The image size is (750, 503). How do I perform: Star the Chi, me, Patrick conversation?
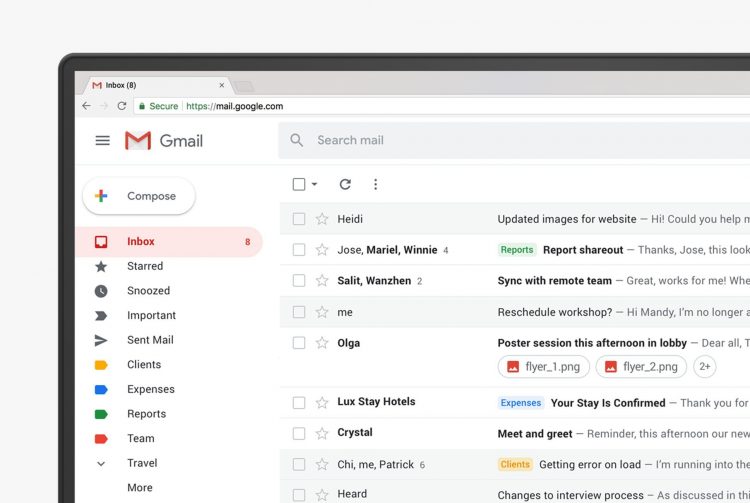click(x=322, y=464)
